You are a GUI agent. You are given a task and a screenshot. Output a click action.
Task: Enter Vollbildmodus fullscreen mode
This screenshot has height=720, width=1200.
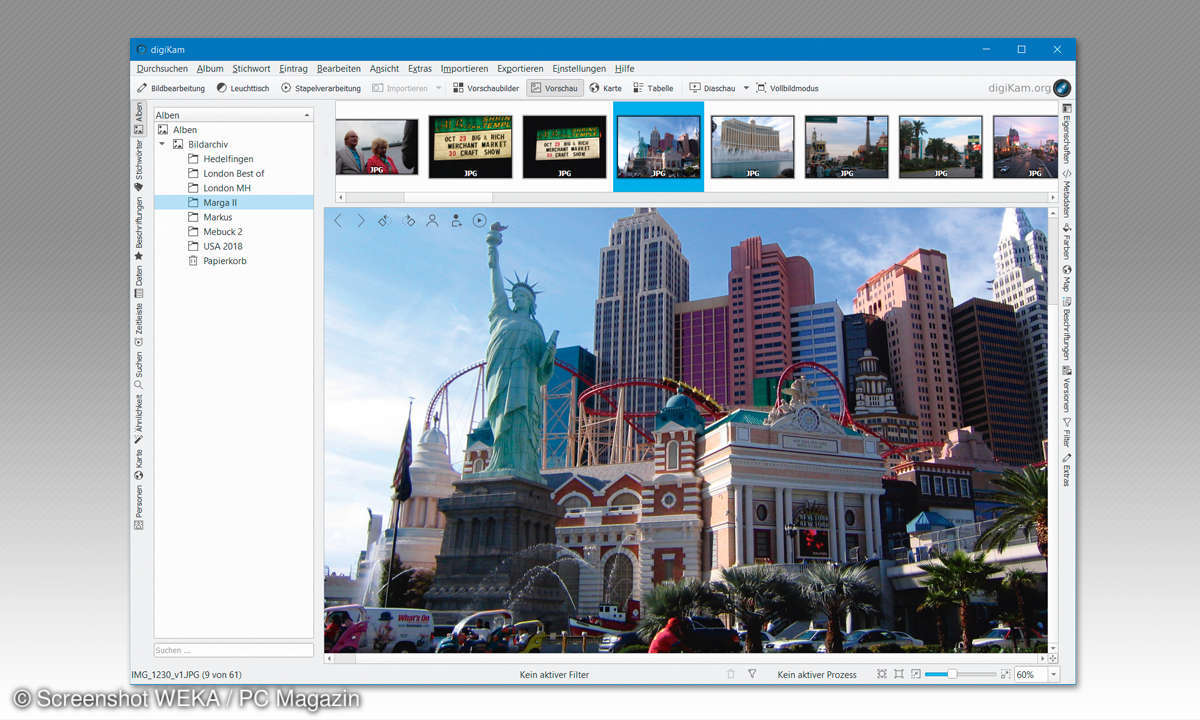tap(787, 88)
